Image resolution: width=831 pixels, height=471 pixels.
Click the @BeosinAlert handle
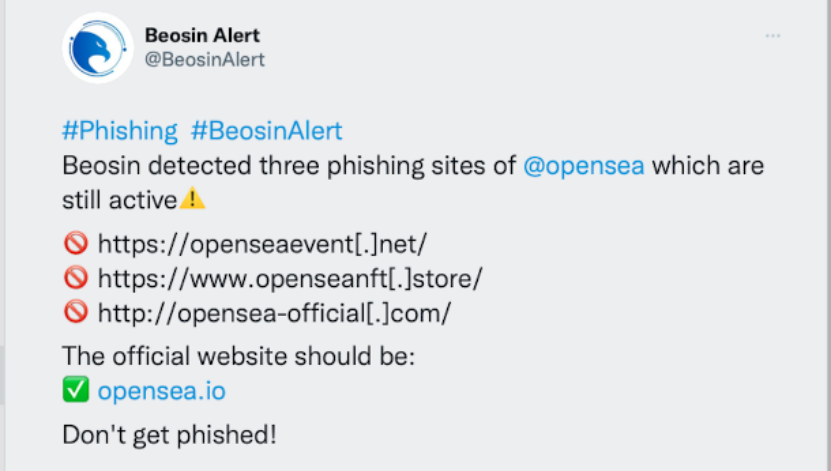pos(205,60)
